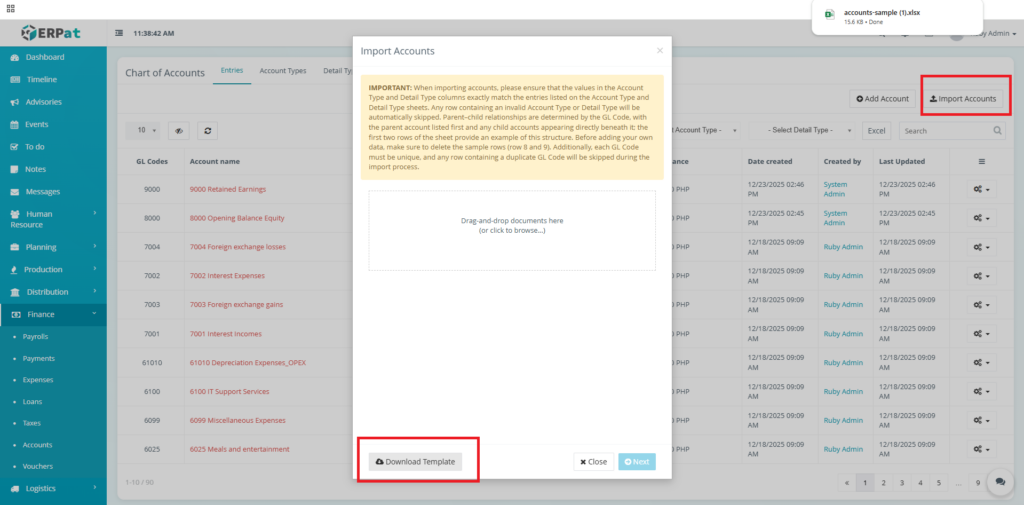Screen dimensions: 1024x505
Task: Open gear actions for 6100 IT Support Services
Action: [982, 391]
